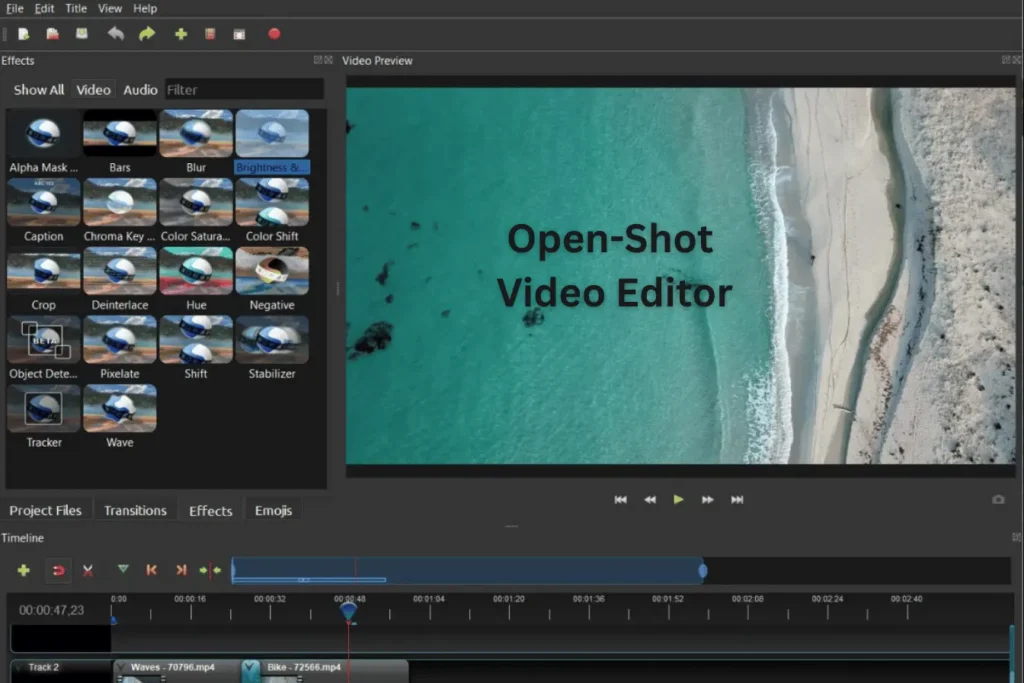Jump to previous marker in timeline toolbar

152,570
